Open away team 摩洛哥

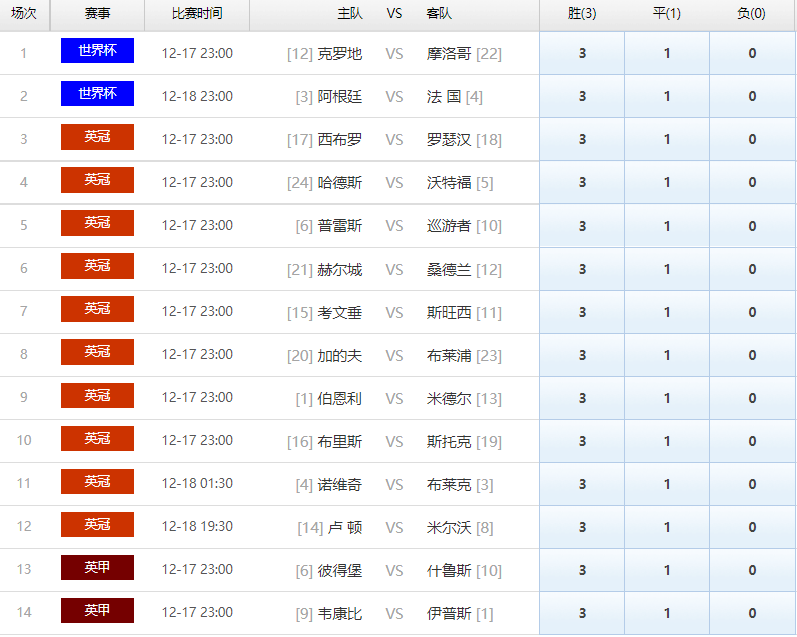[x=449, y=53]
